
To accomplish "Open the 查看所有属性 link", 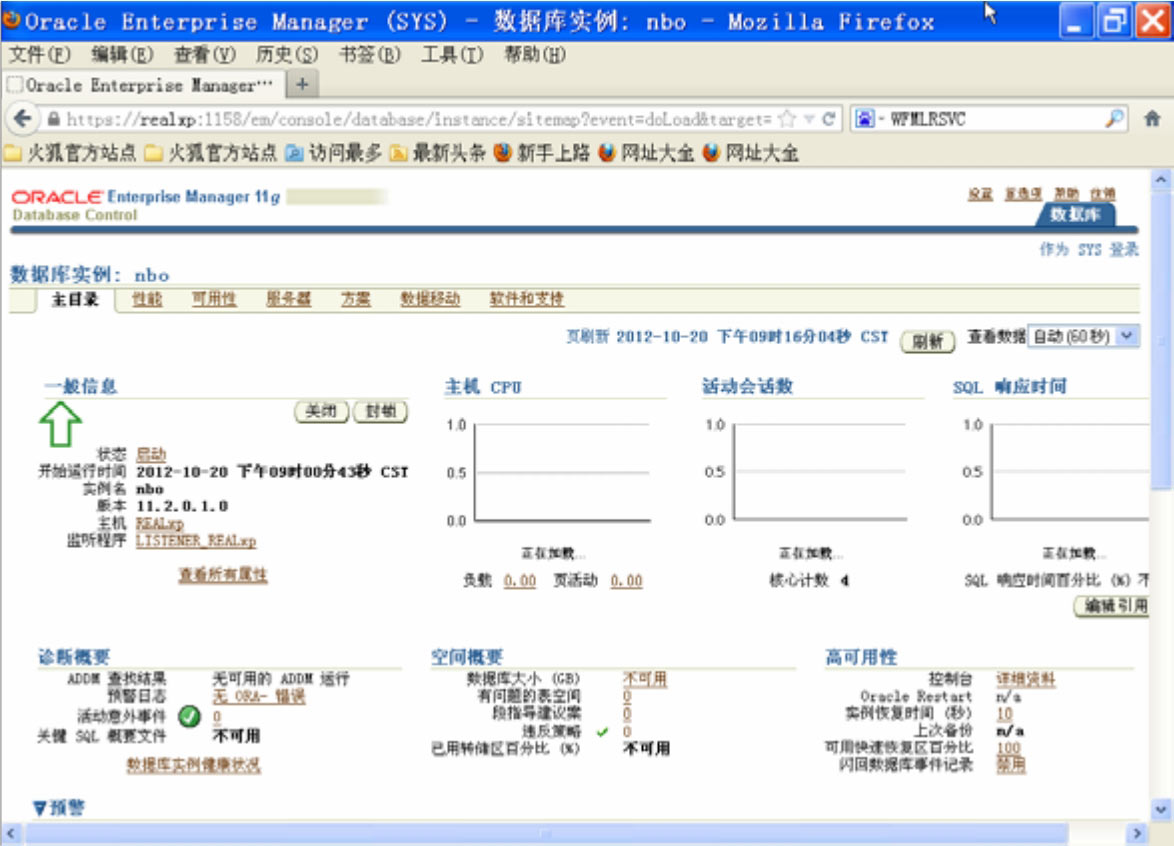I will point(223,575).
